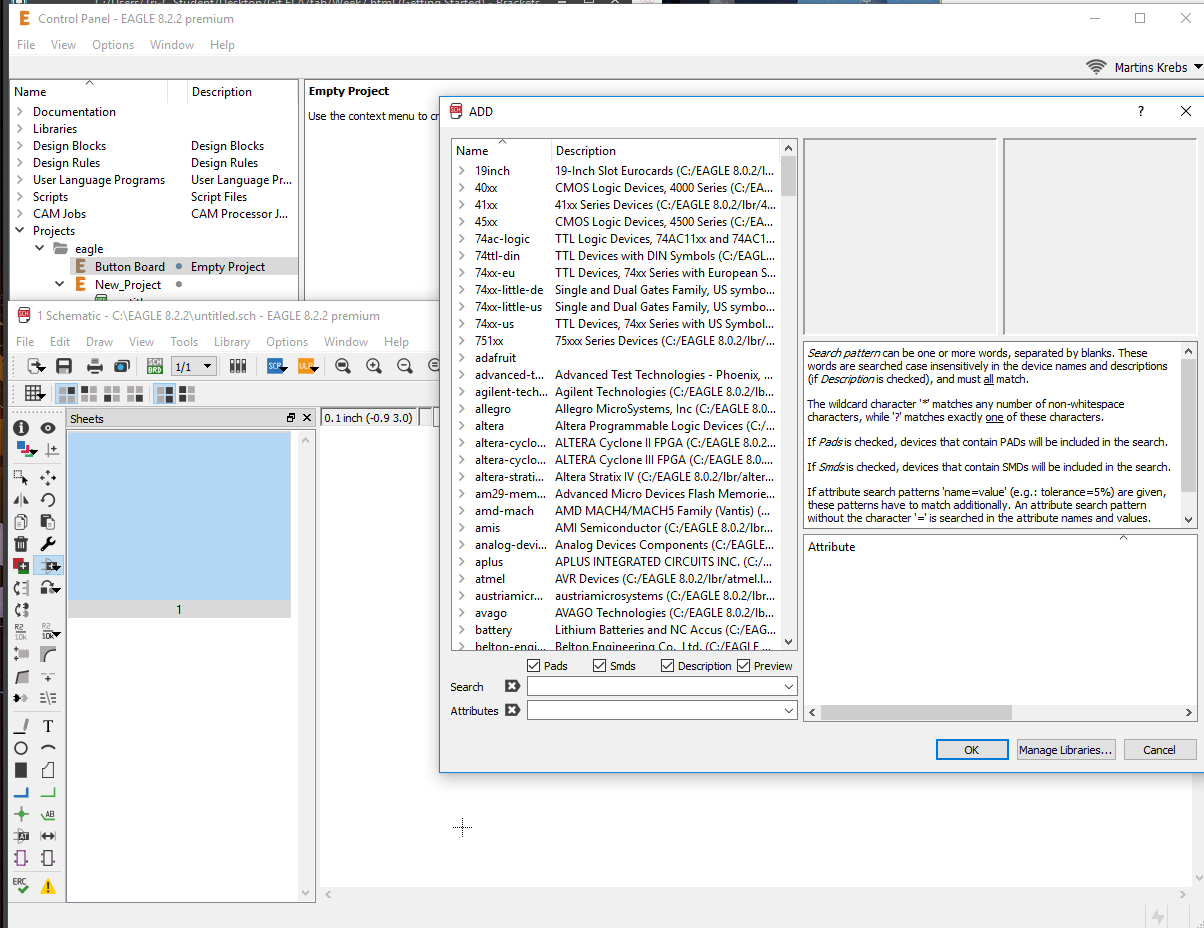Select the Text (T) tool
The width and height of the screenshot is (1204, 928).
[x=47, y=726]
